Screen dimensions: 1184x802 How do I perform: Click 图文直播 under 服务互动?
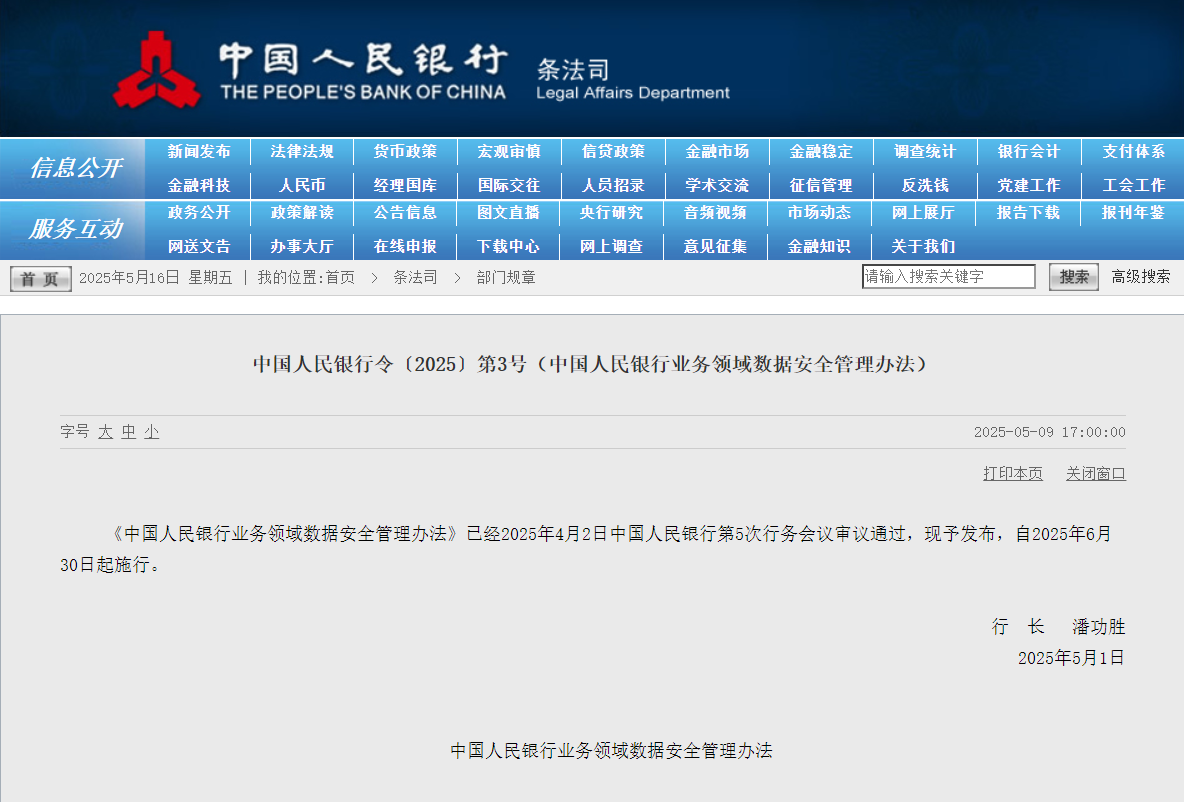(508, 213)
